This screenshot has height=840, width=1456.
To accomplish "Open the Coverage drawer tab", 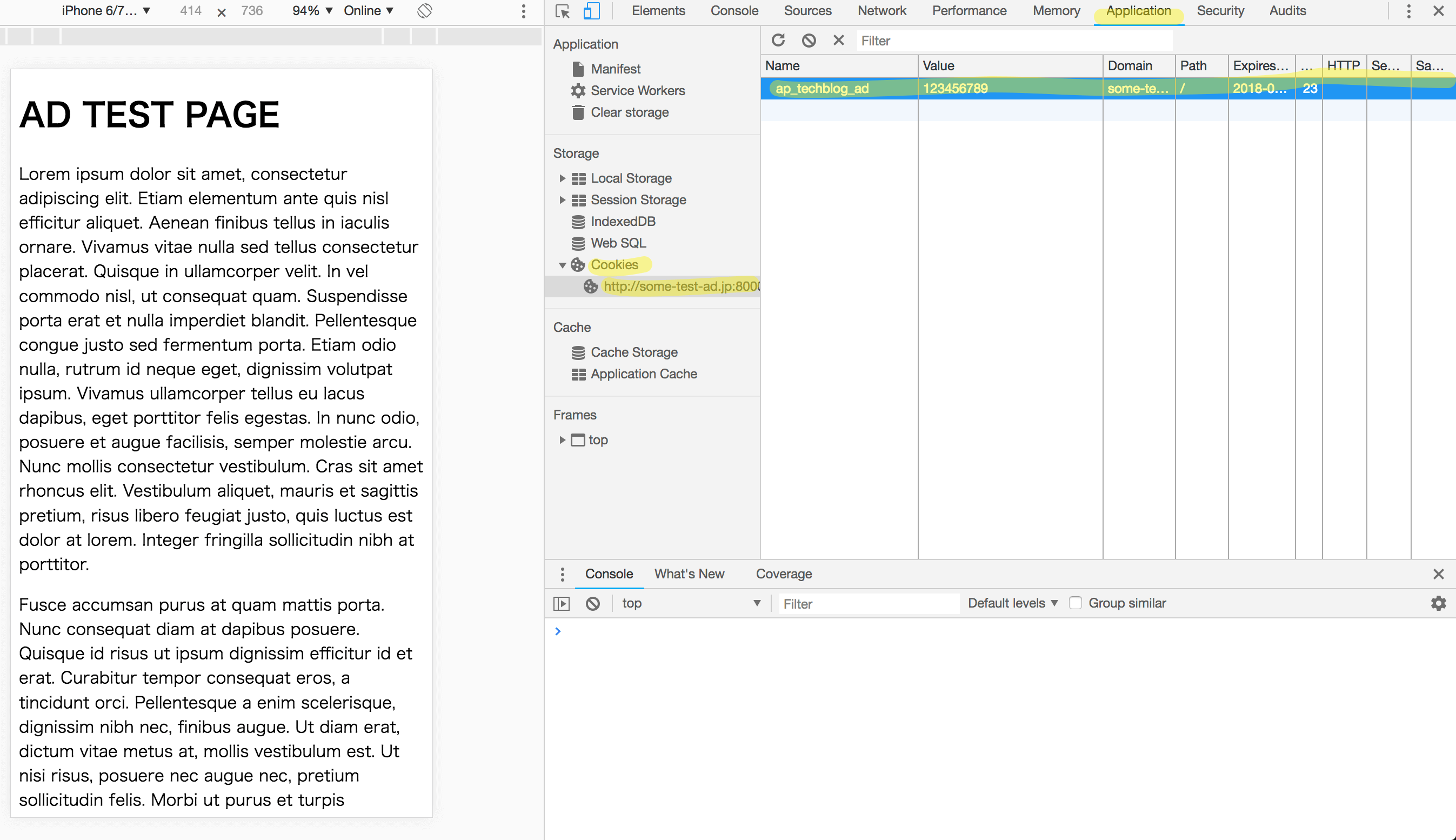I will [783, 574].
